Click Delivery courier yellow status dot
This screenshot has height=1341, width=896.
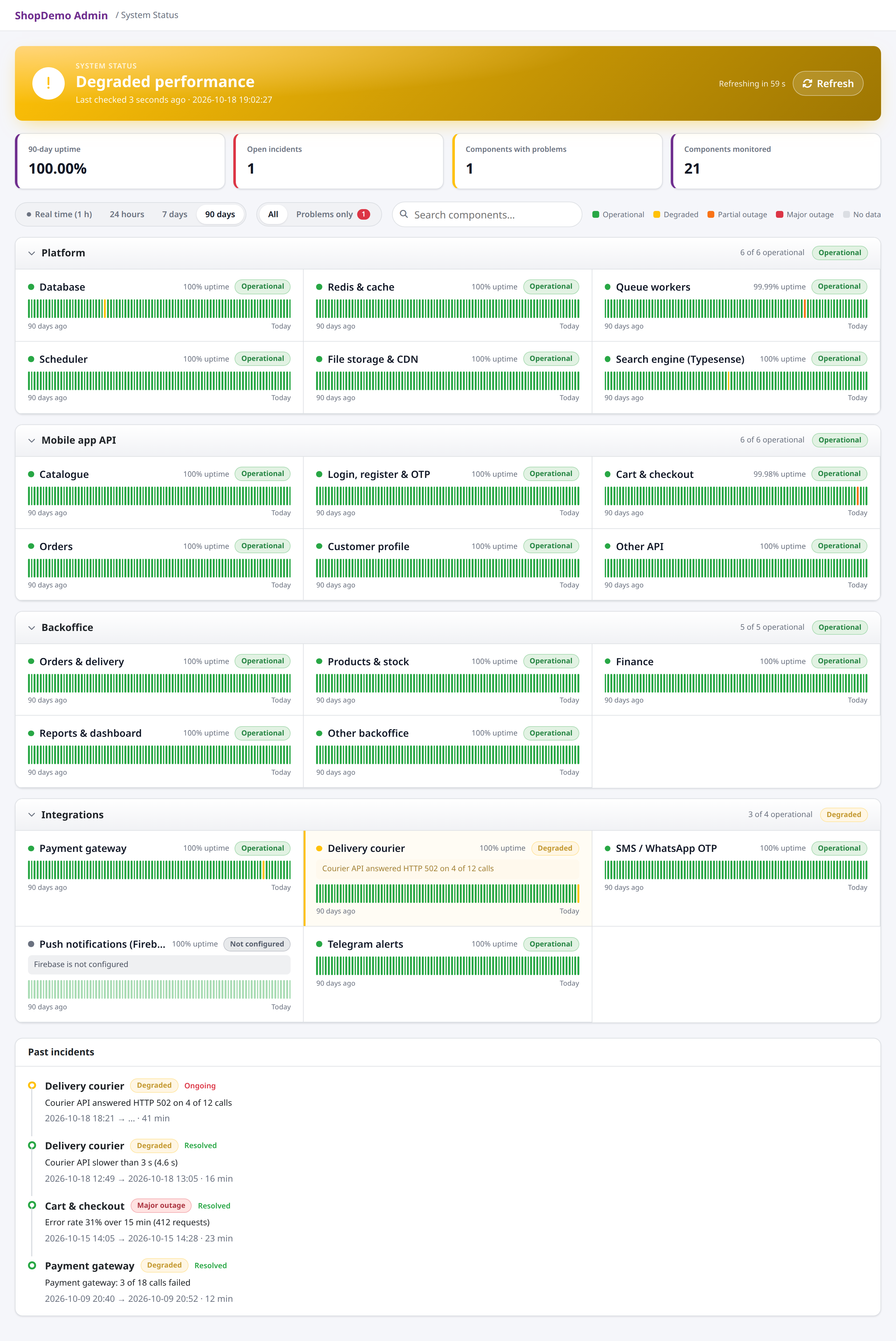pyautogui.click(x=320, y=848)
